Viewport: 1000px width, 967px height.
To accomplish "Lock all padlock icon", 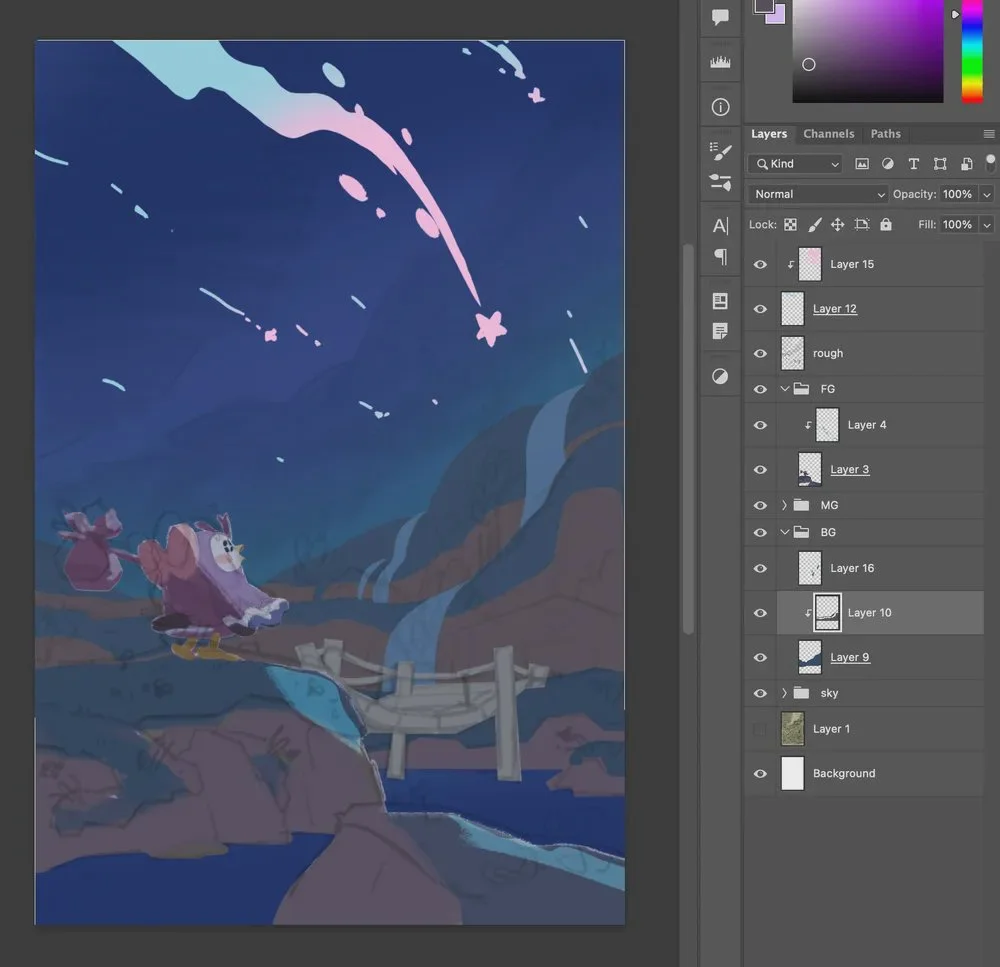I will tap(886, 225).
